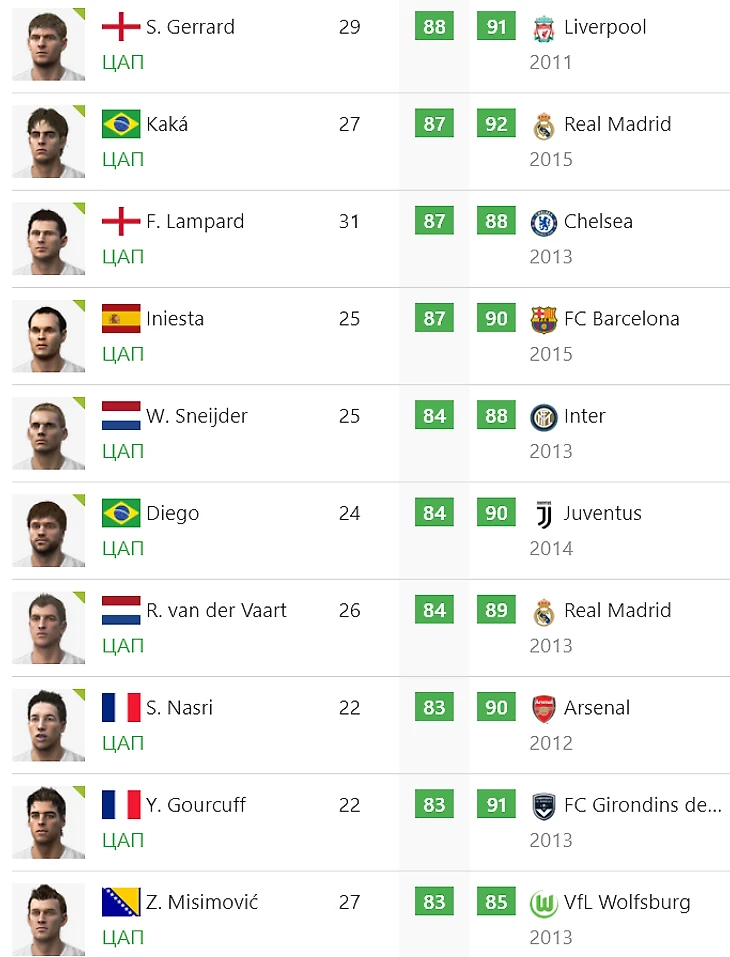The image size is (730, 957).
Task: Click Spain flag next to Iniesta
Action: pos(121,319)
